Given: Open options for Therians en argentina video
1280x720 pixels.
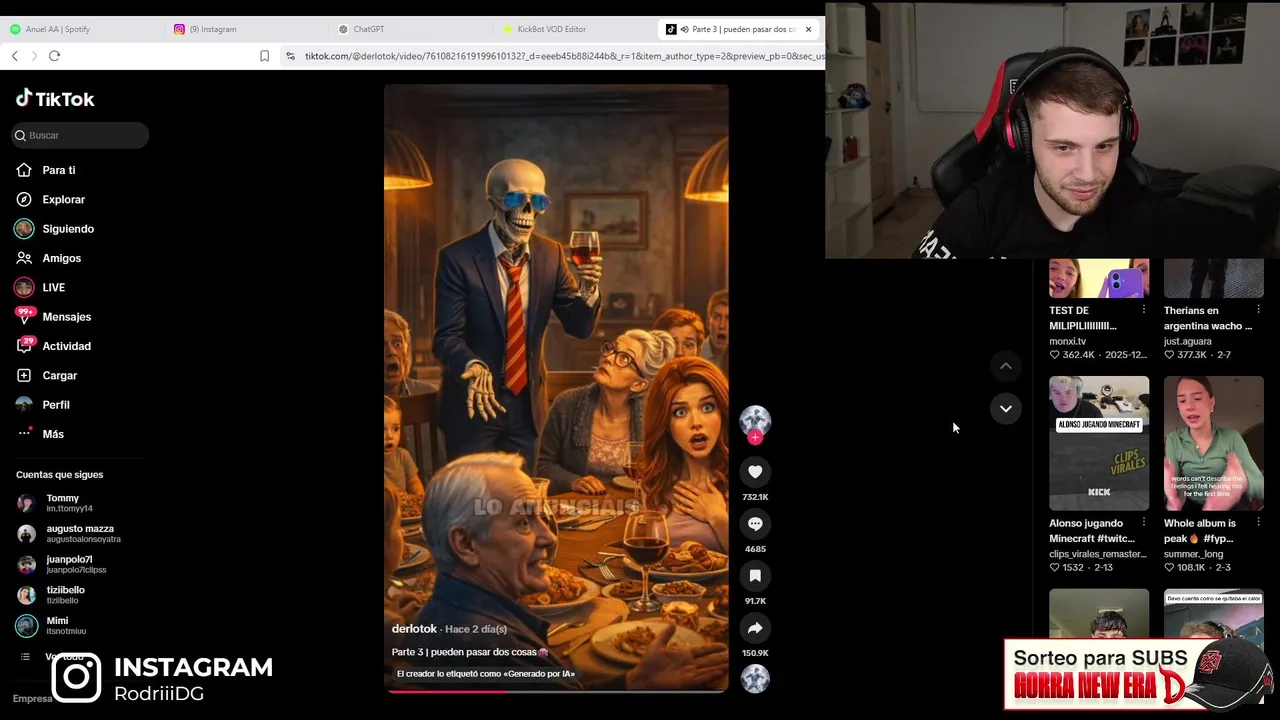Looking at the screenshot, I should click(1258, 310).
